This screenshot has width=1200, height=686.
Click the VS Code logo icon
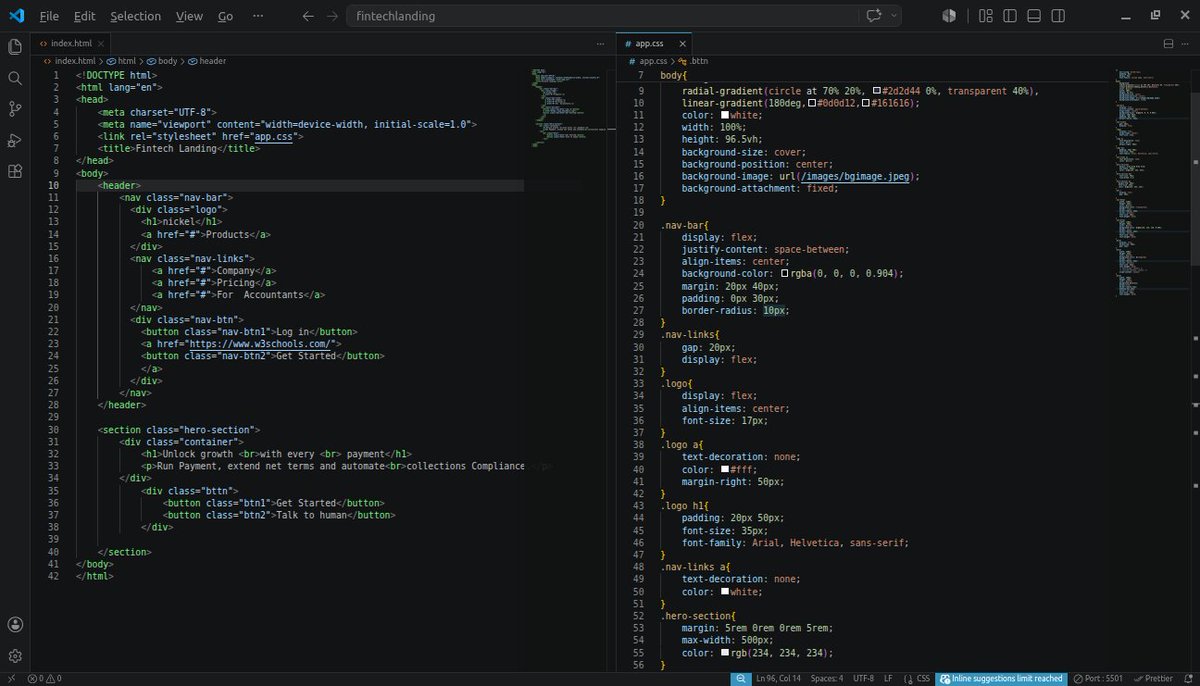16,16
